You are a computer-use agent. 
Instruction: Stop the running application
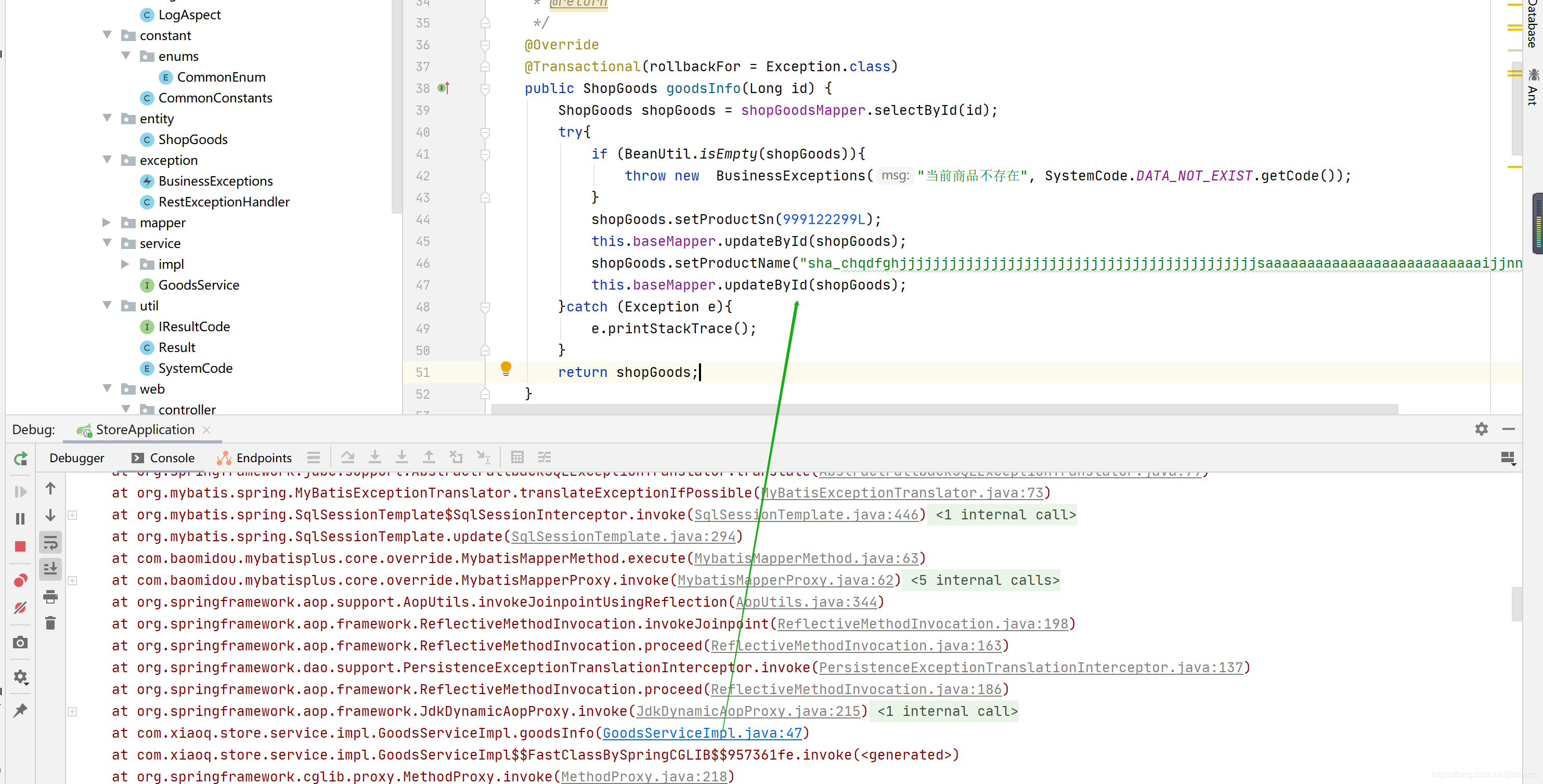[20, 546]
